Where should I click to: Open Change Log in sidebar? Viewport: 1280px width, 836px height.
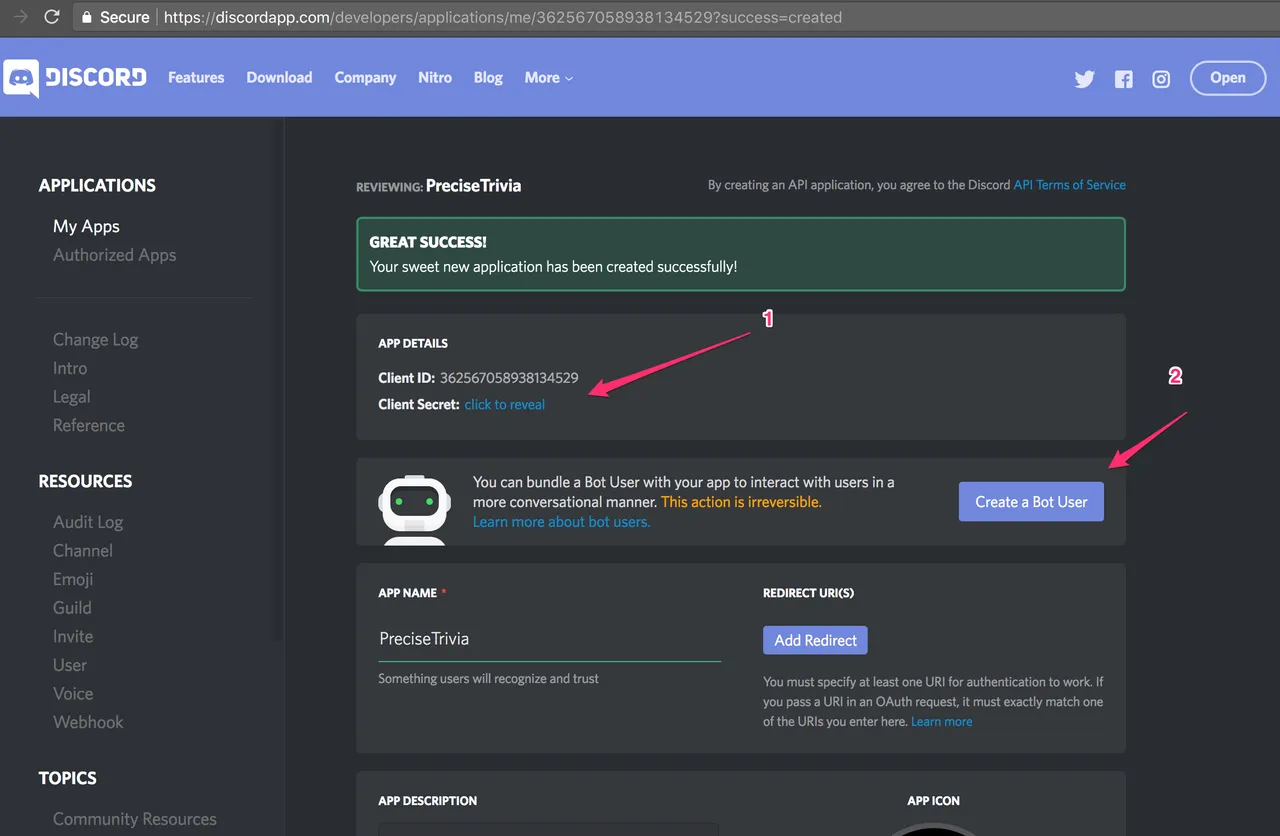click(x=96, y=340)
